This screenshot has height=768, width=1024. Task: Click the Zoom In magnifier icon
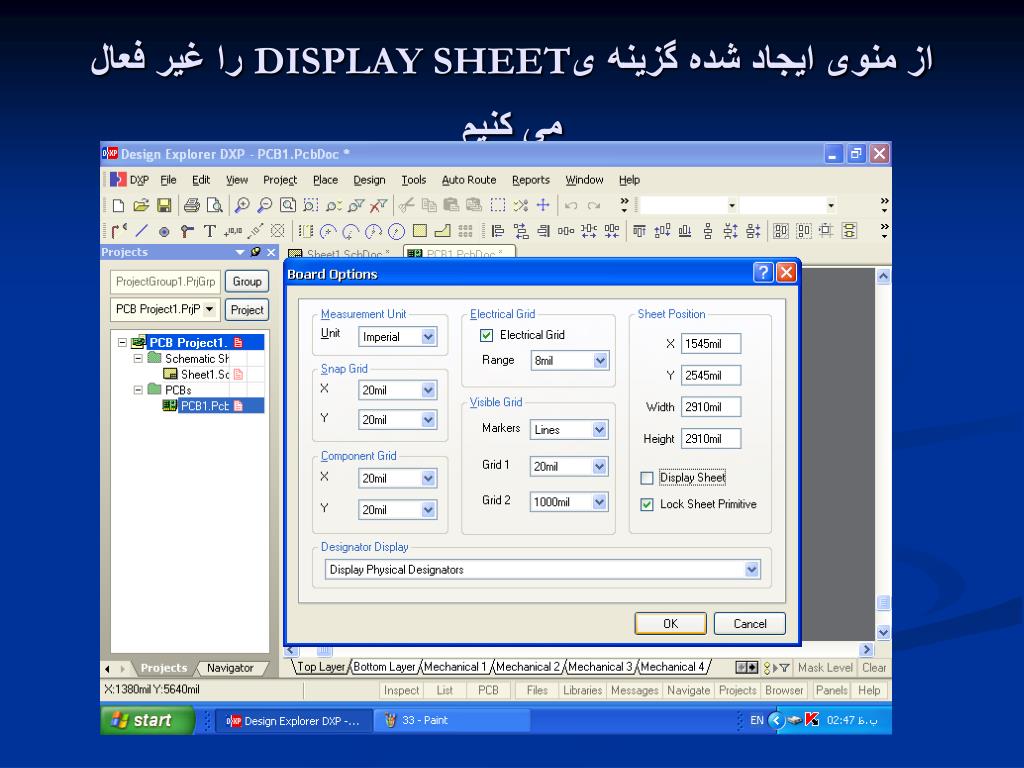pyautogui.click(x=242, y=206)
